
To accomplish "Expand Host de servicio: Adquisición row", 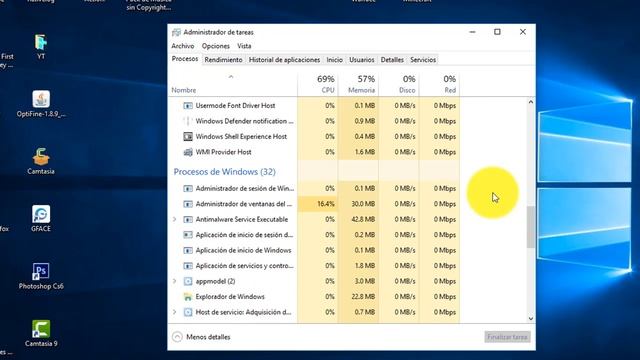I will 175,312.
